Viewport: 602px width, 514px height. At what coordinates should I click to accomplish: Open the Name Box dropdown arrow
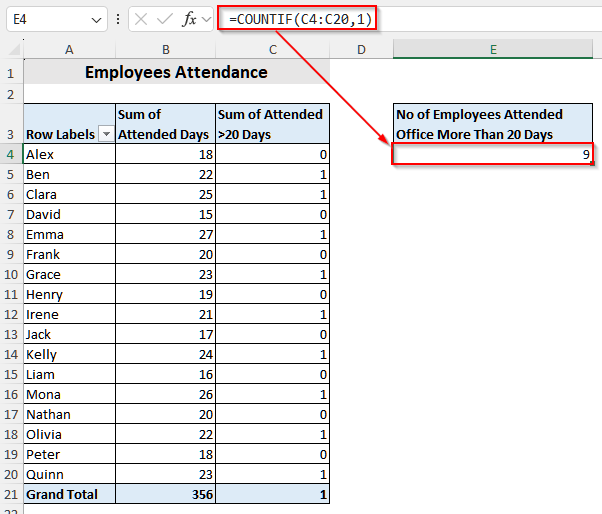point(95,19)
